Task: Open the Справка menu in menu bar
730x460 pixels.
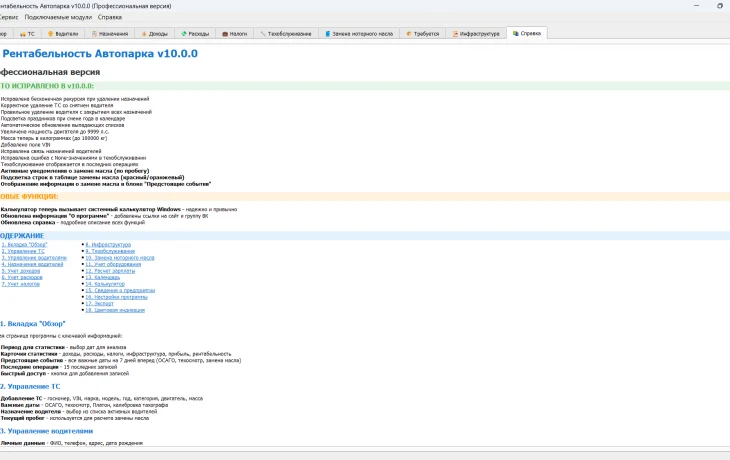Action: click(110, 17)
